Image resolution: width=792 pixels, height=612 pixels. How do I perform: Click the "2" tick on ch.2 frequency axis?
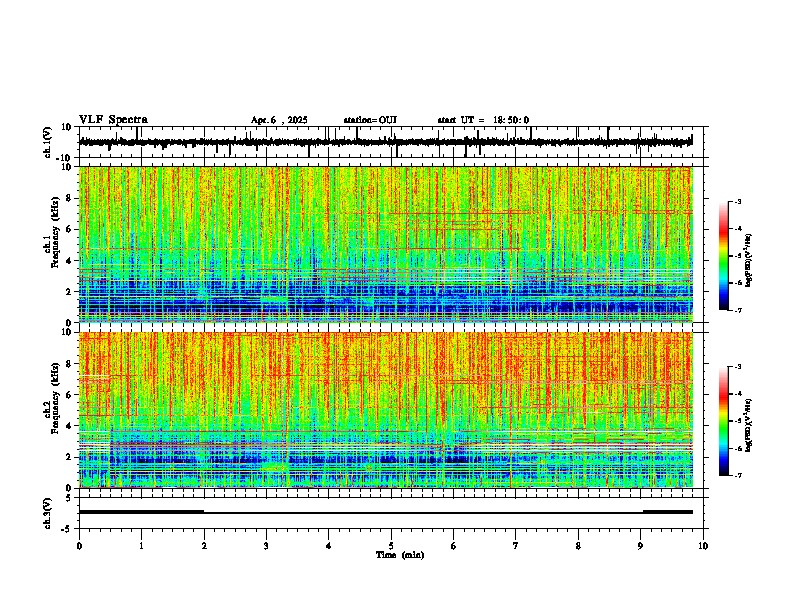(x=69, y=457)
